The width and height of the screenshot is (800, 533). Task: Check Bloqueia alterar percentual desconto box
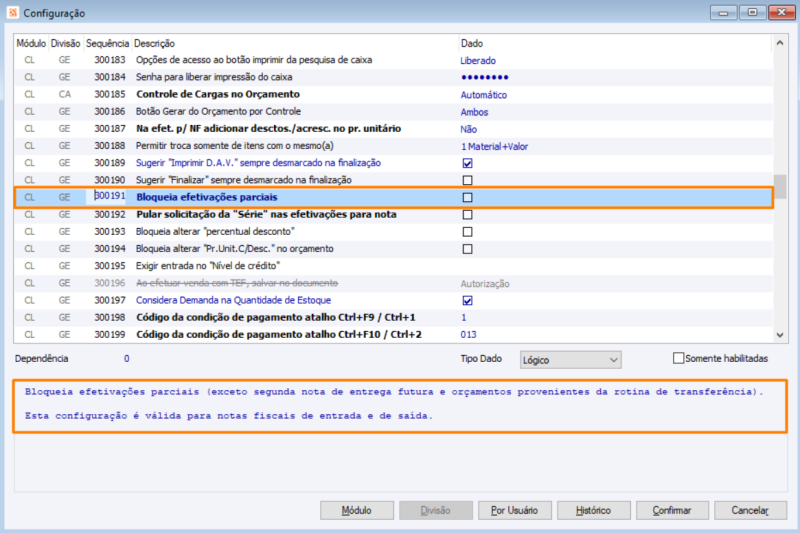click(467, 232)
